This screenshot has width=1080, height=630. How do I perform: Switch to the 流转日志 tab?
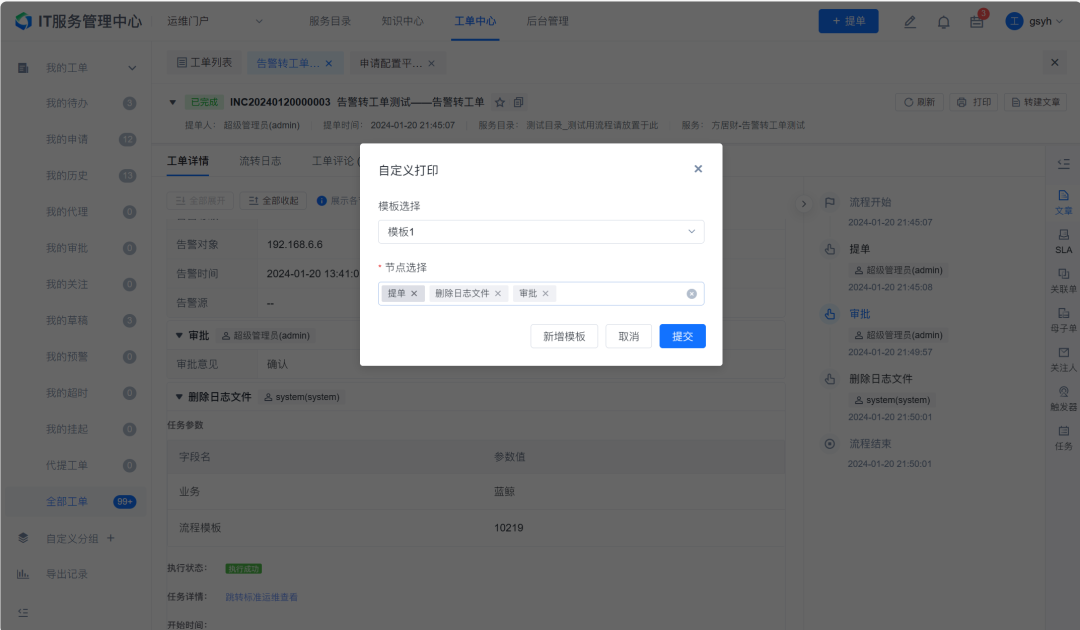coord(260,161)
